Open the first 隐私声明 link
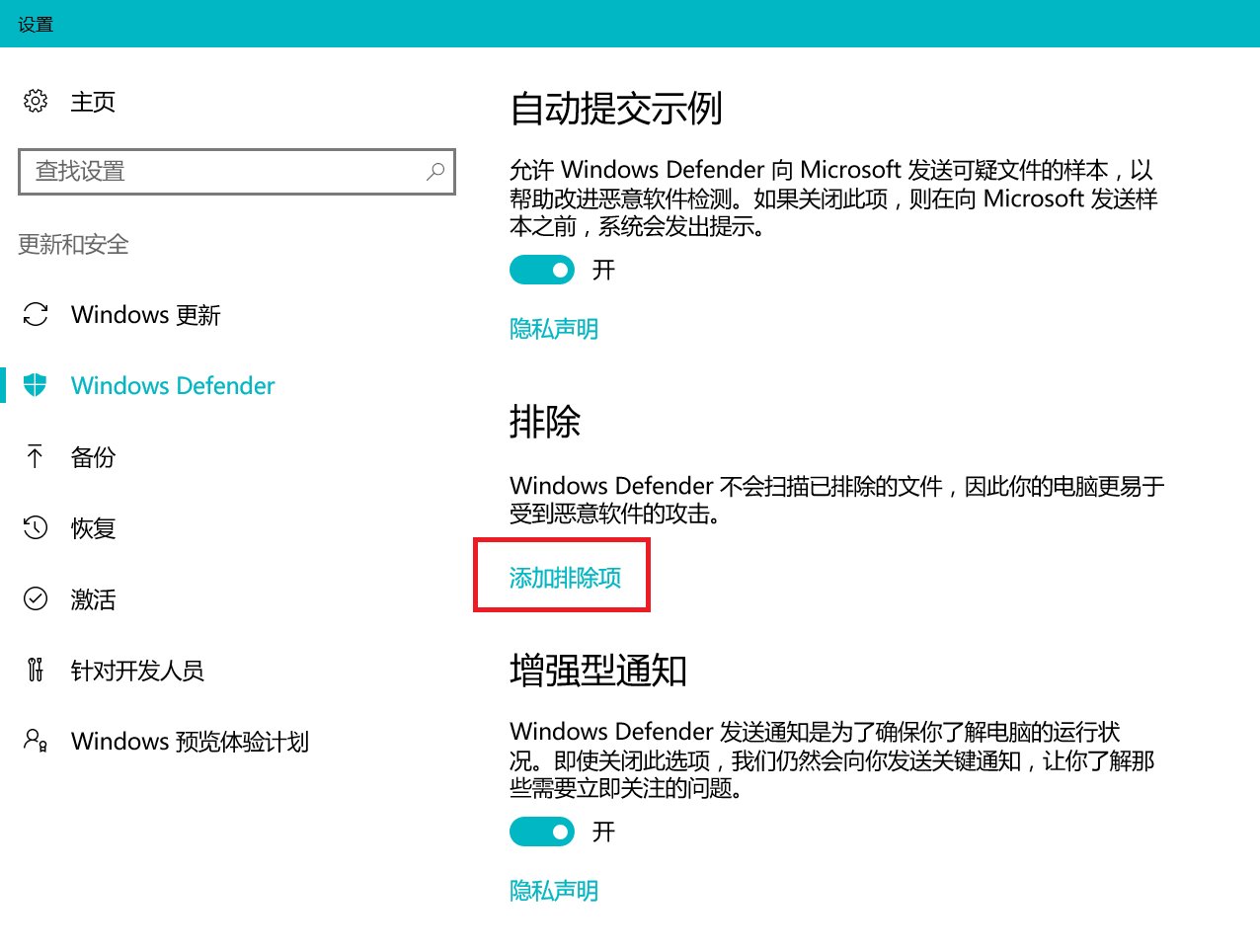 click(553, 328)
